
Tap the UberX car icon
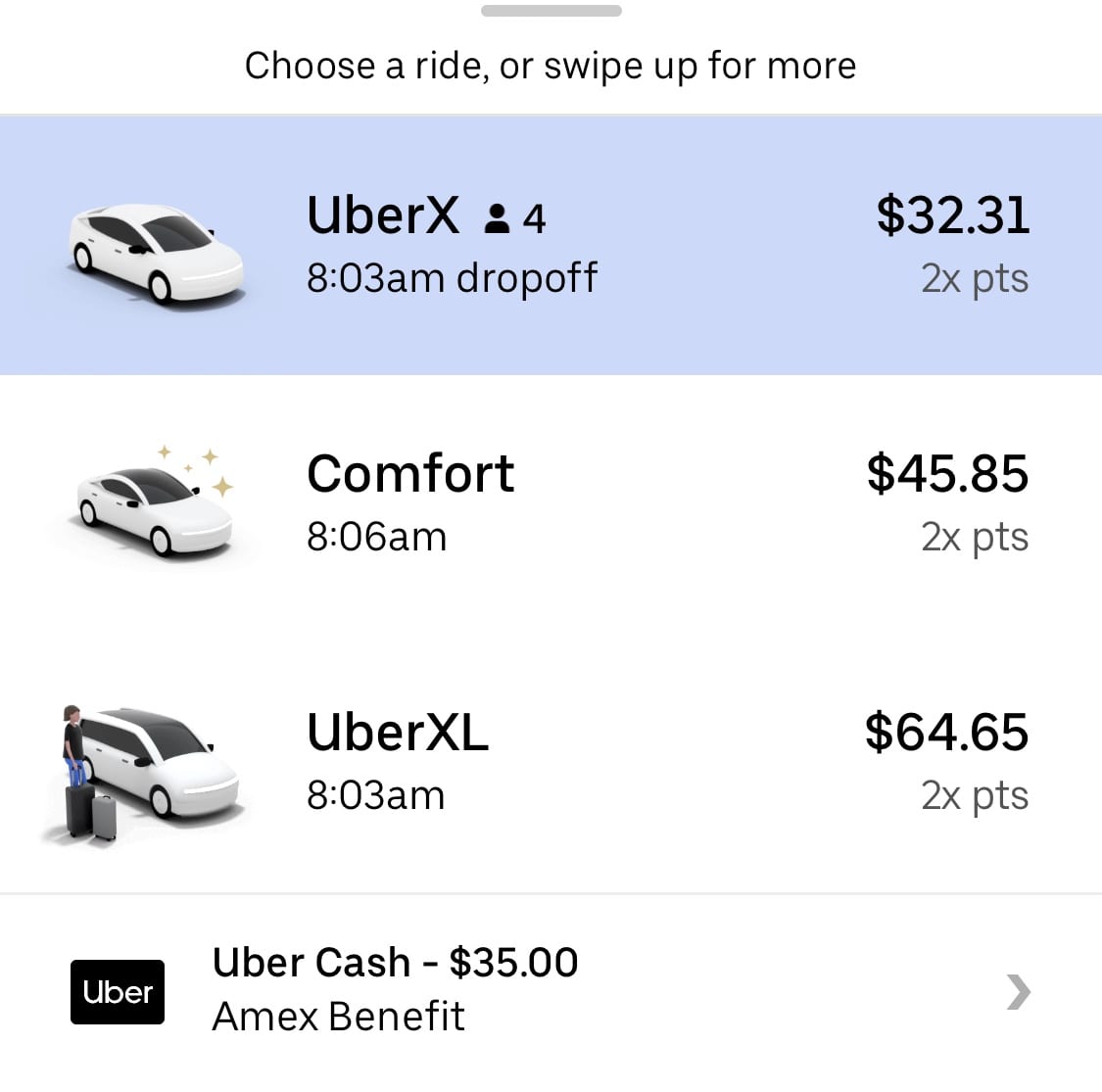(x=156, y=252)
